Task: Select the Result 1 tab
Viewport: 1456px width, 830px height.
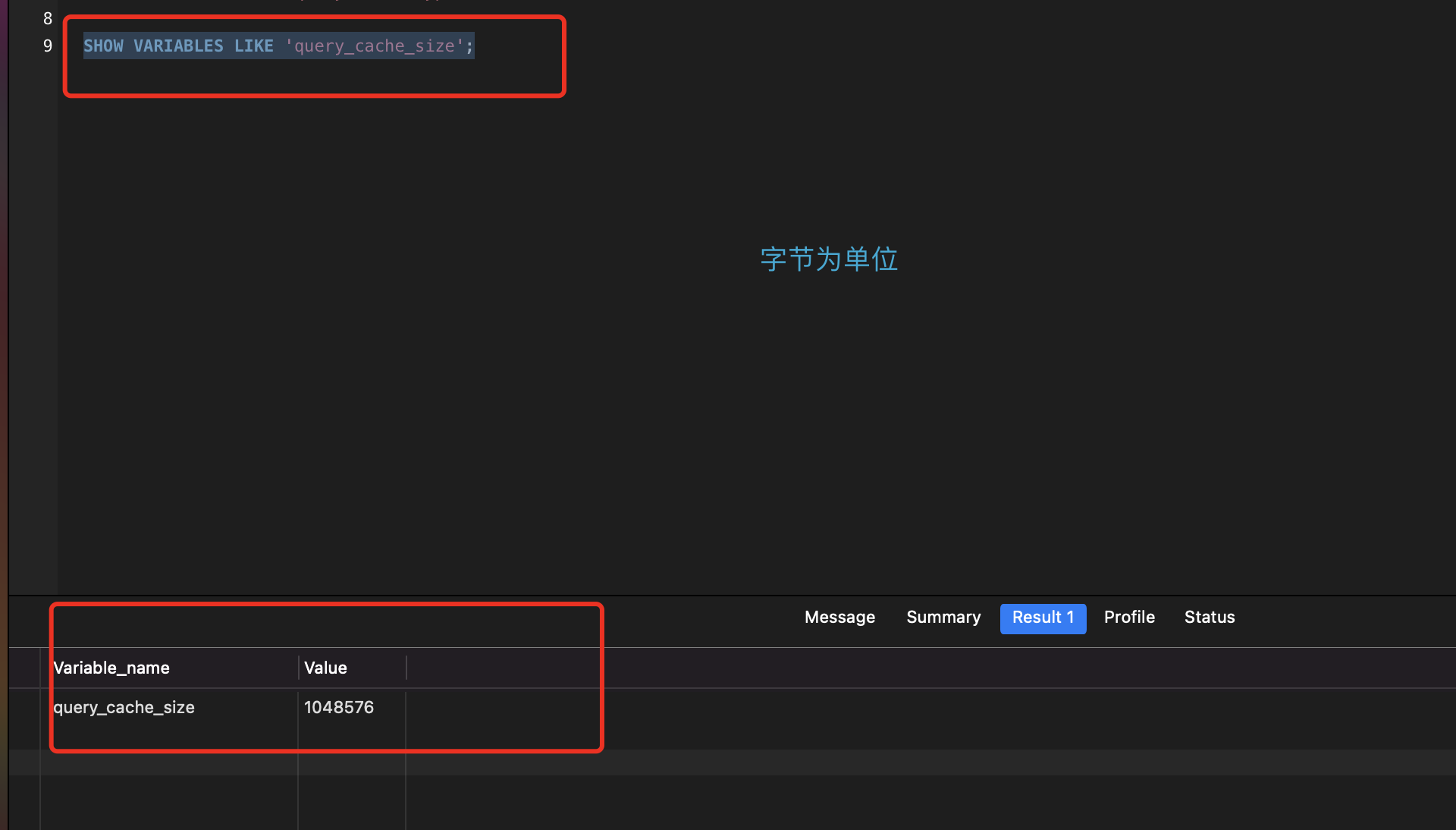Action: click(x=1043, y=618)
